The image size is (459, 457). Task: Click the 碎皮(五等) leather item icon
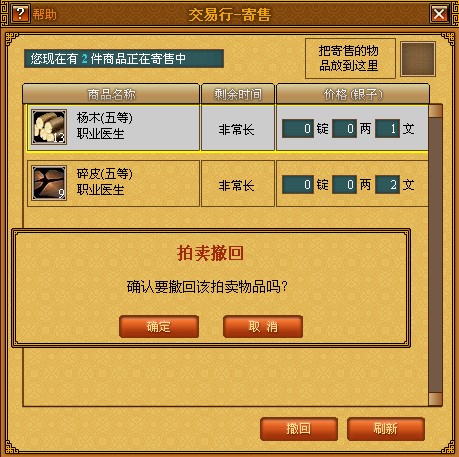click(x=49, y=183)
